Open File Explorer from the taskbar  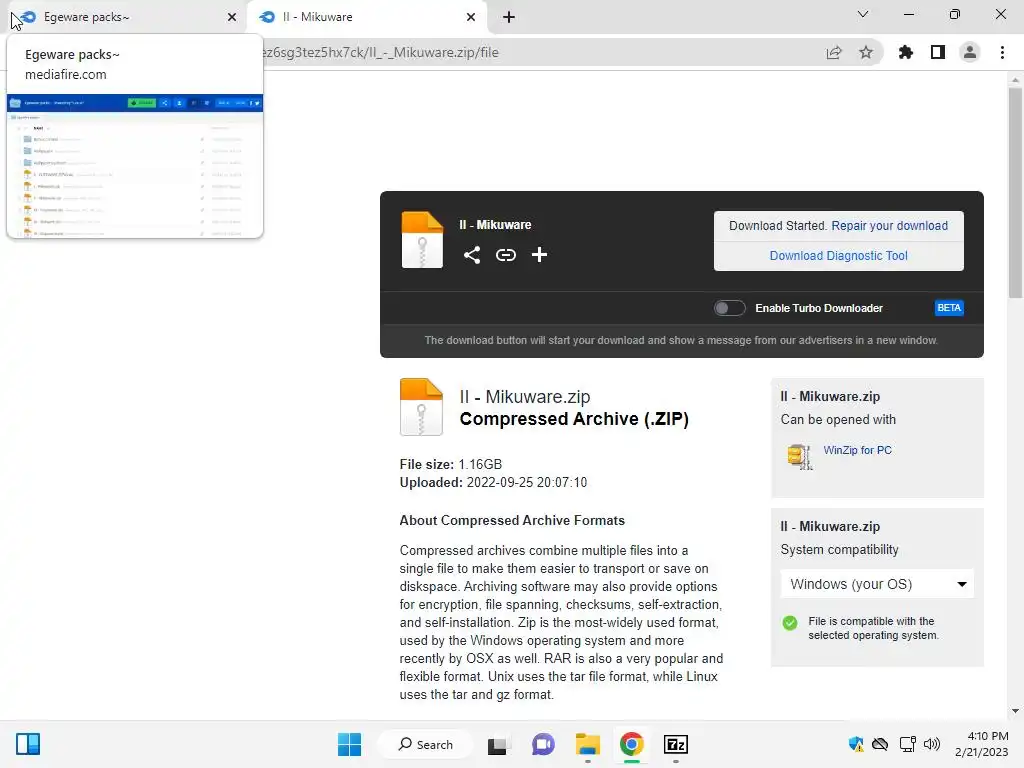point(587,744)
